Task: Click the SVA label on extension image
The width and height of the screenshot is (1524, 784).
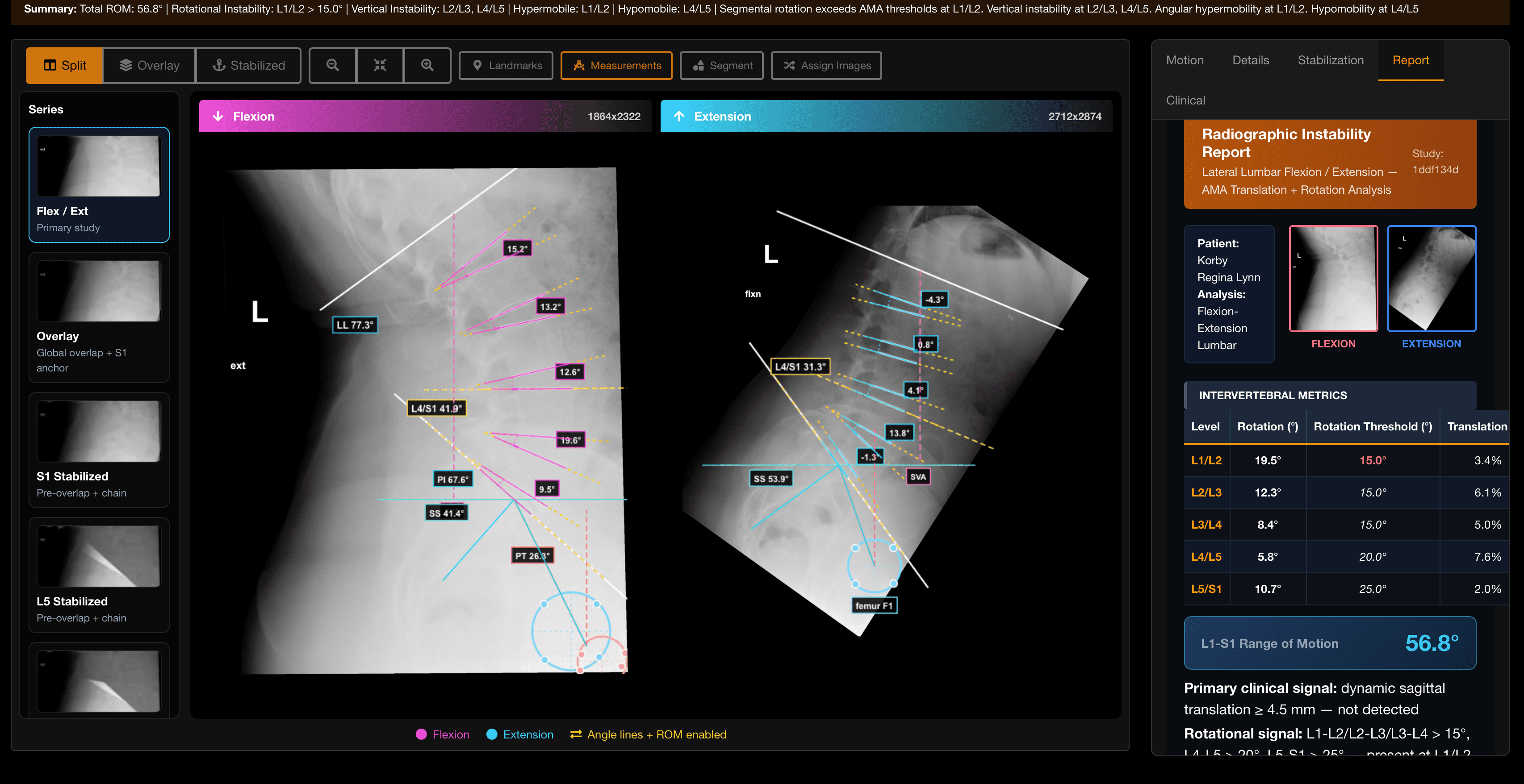Action: click(918, 477)
